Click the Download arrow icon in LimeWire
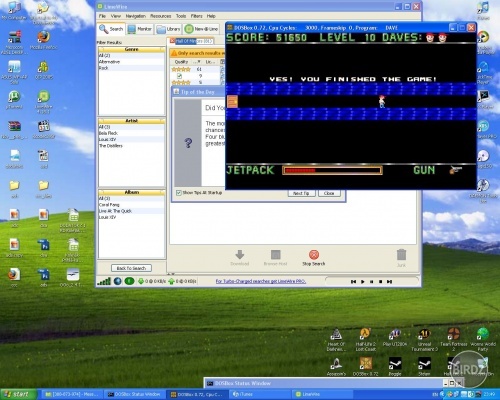Screen dimensions: 500x400 click(x=240, y=255)
